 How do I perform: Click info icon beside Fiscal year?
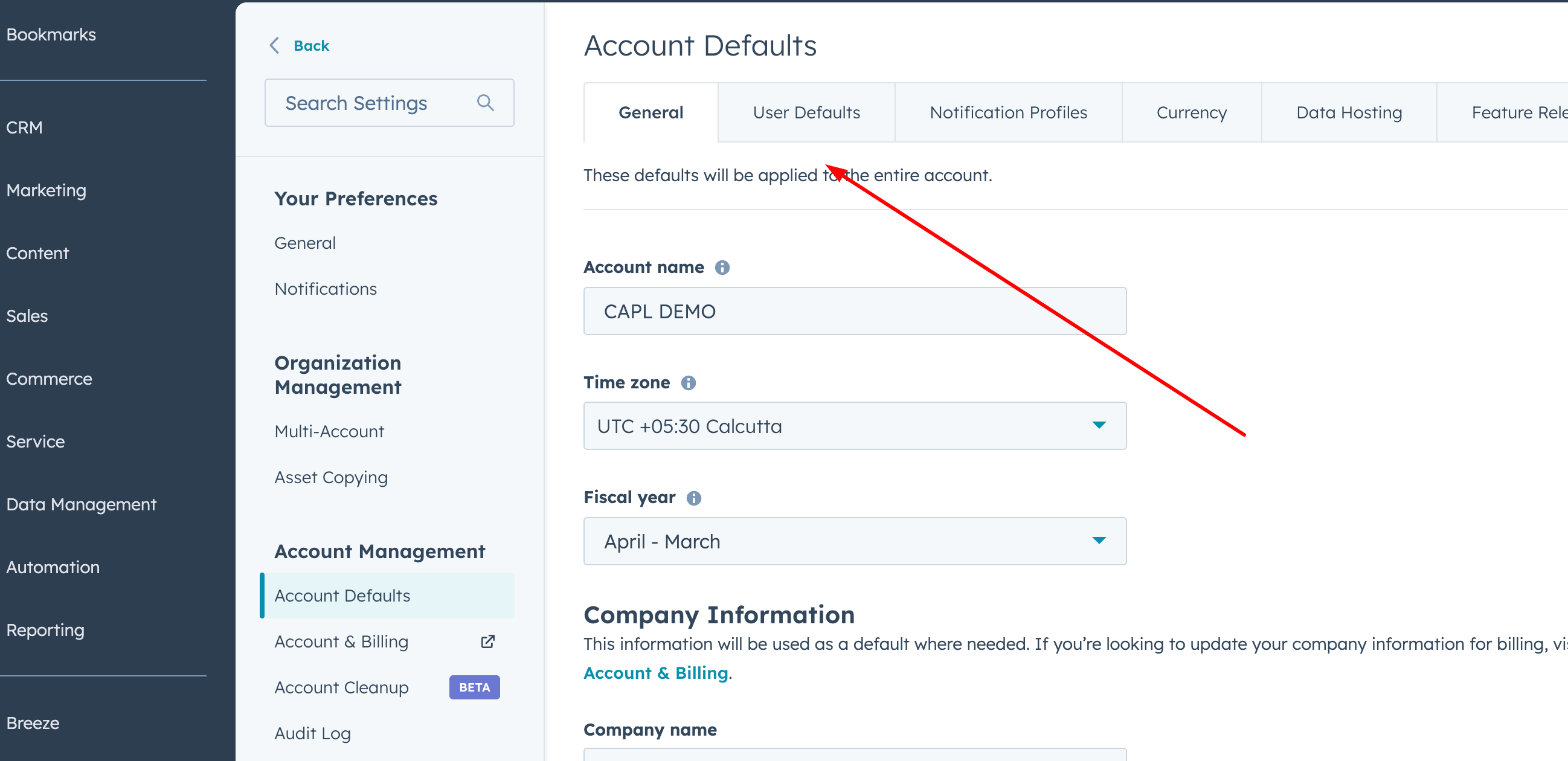[693, 498]
